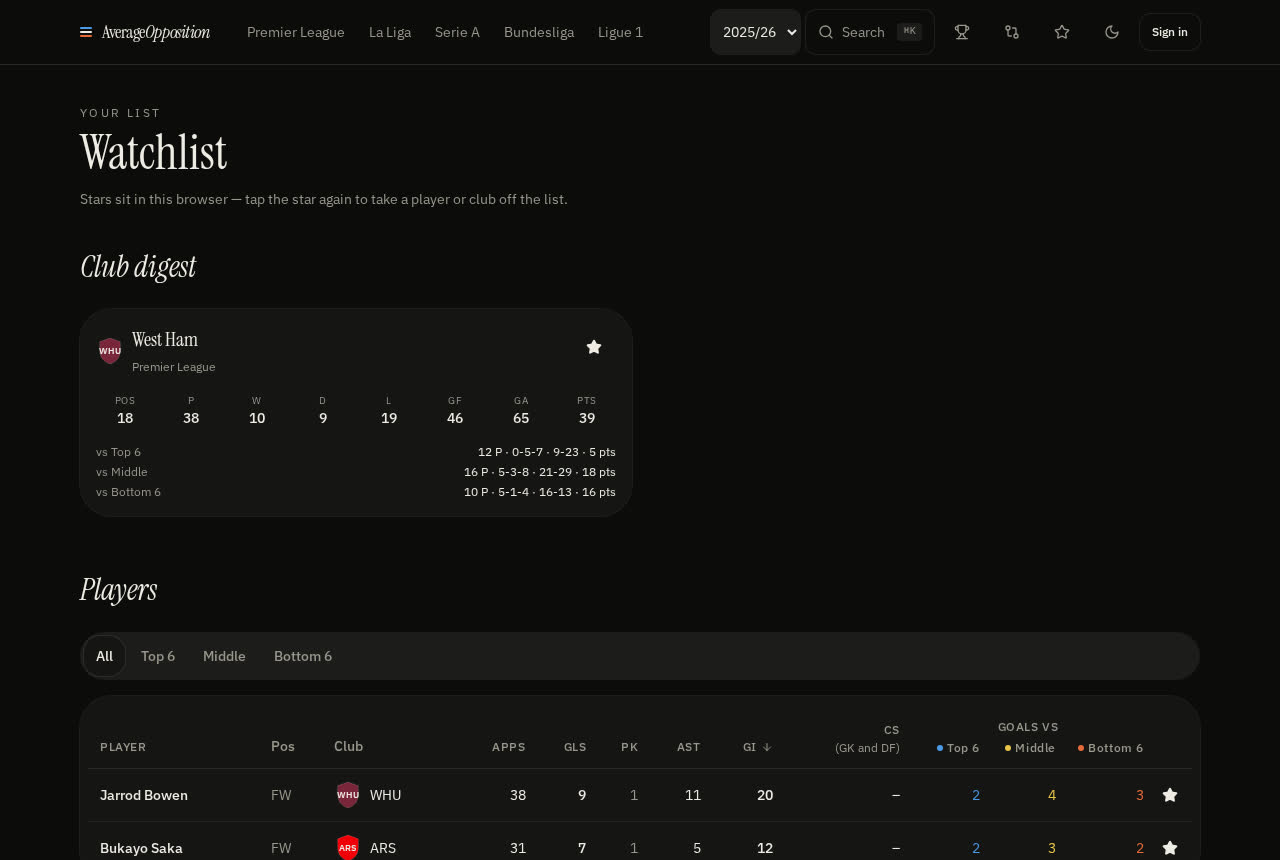Remove Bukayo Saka from watchlist star
1280x860 pixels.
pyautogui.click(x=1170, y=848)
